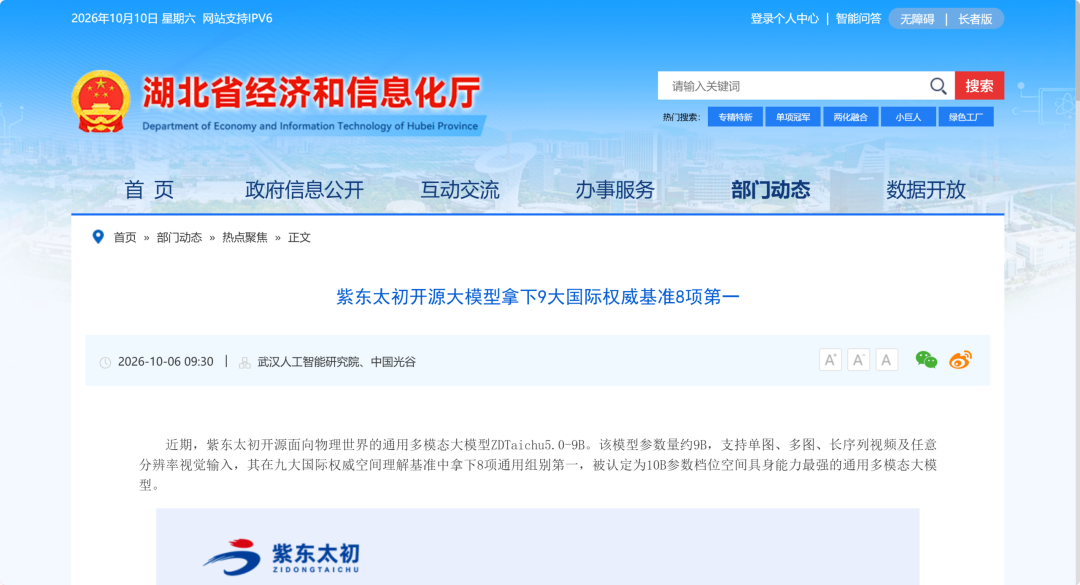Click the red 搜索 button

pyautogui.click(x=979, y=85)
